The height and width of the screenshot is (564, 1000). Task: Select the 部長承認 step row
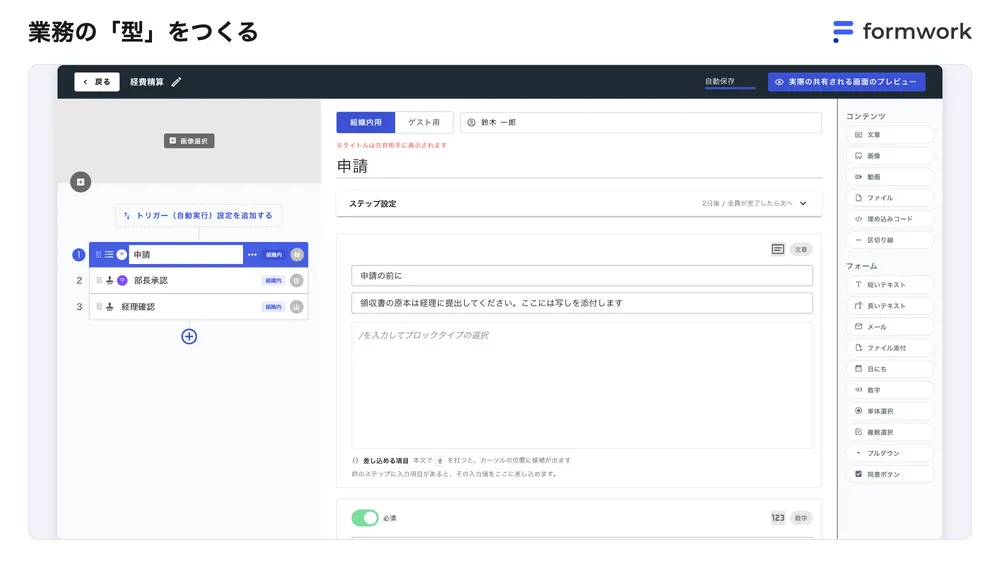pyautogui.click(x=198, y=280)
